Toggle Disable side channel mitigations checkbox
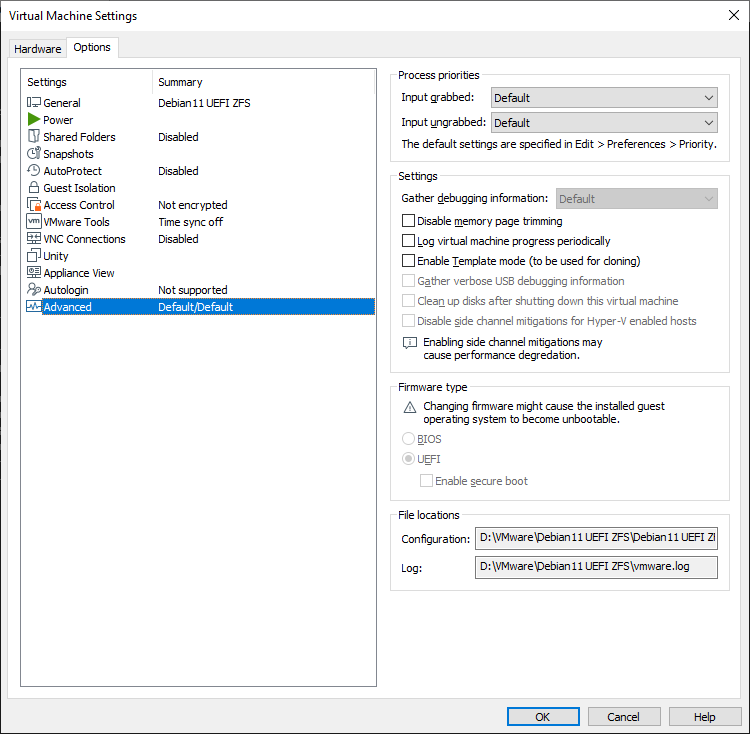Screen dimensions: 750x734 pyautogui.click(x=408, y=321)
